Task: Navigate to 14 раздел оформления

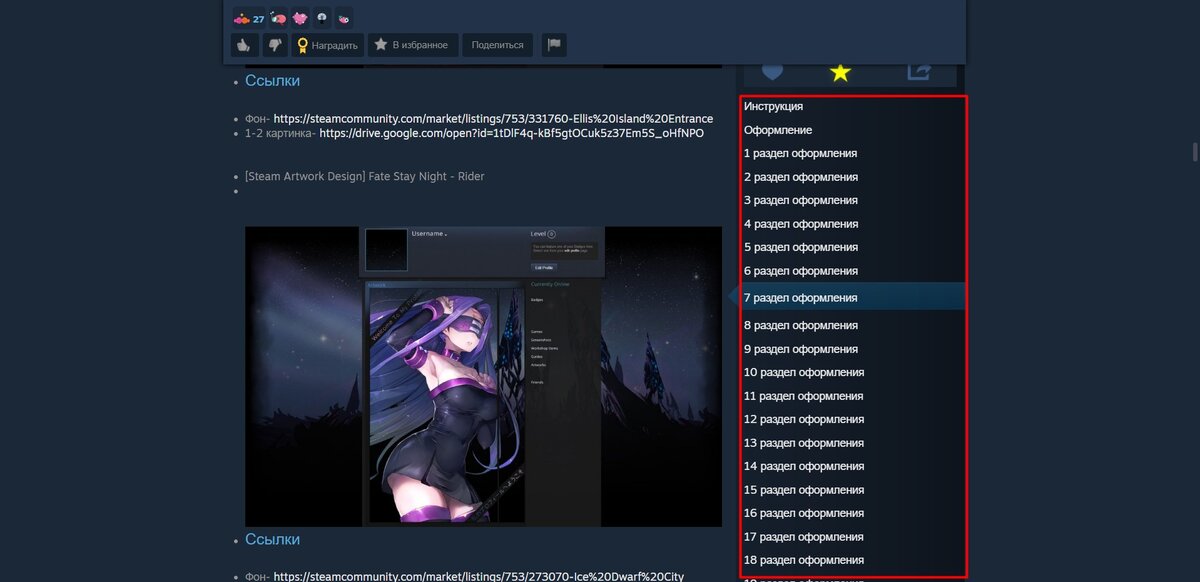Action: tap(804, 466)
